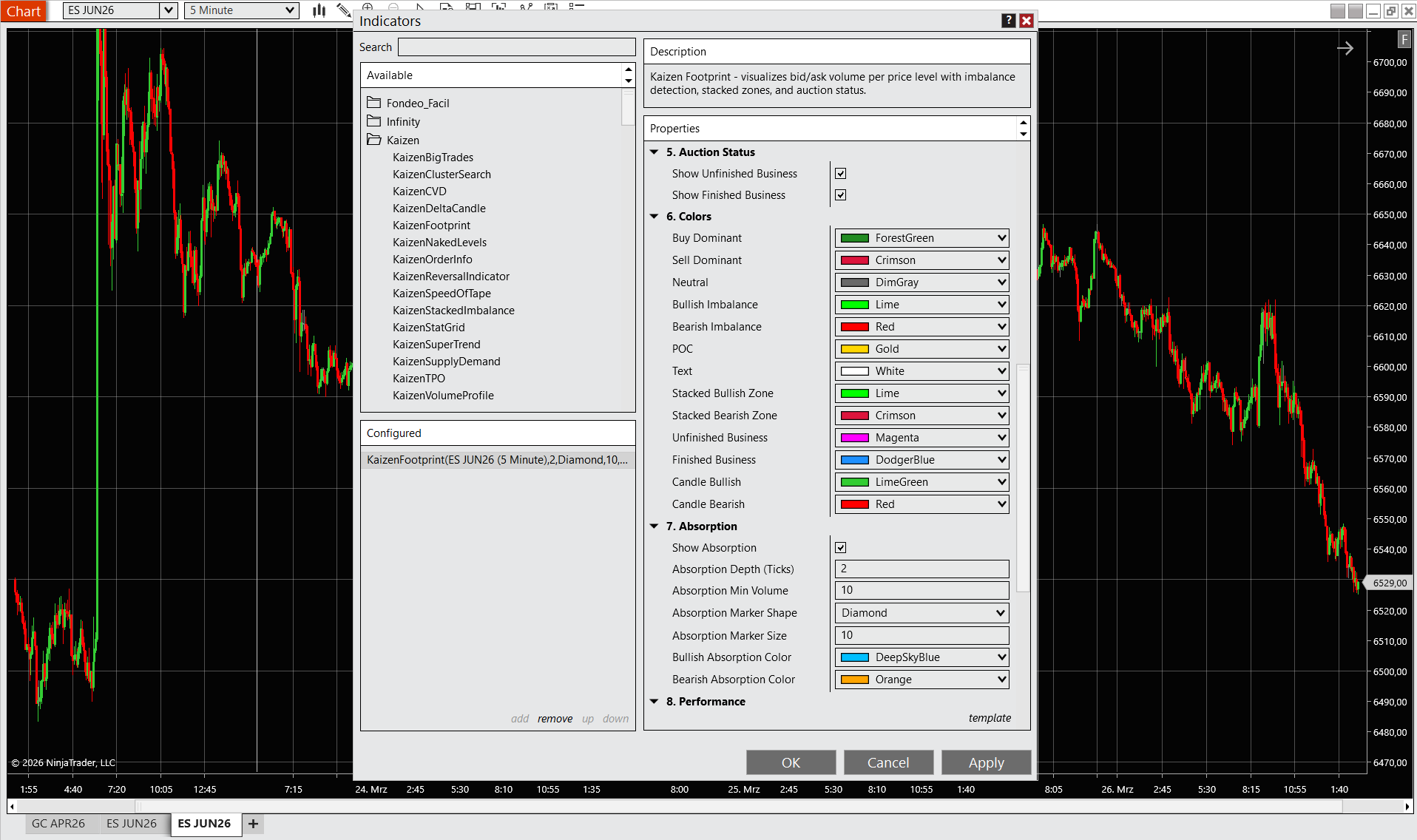Click the bar style candlestick icon
Screen dimensions: 1417x840
(x=319, y=10)
